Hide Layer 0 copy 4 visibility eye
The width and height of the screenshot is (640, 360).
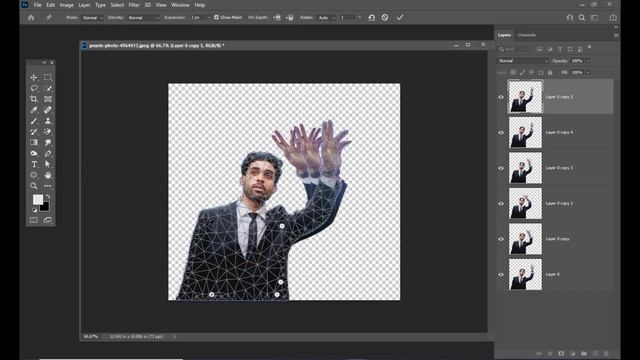pos(501,133)
